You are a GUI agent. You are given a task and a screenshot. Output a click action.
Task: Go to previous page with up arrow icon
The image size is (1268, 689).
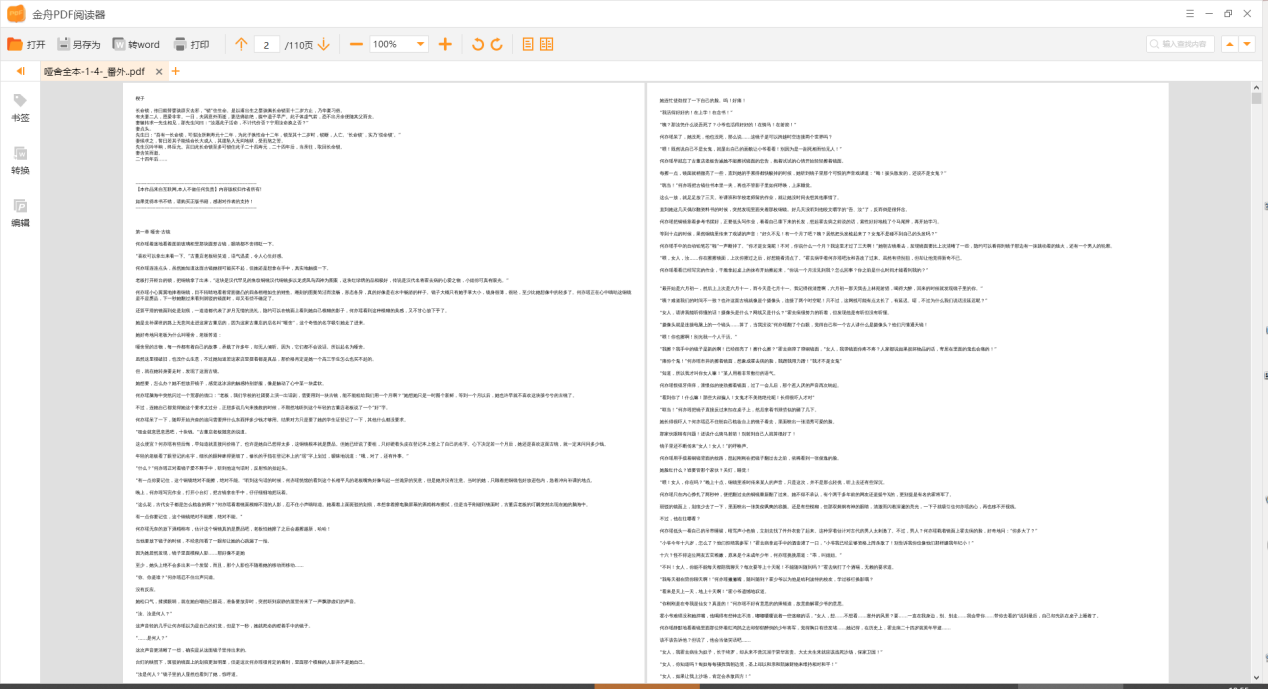tap(242, 44)
